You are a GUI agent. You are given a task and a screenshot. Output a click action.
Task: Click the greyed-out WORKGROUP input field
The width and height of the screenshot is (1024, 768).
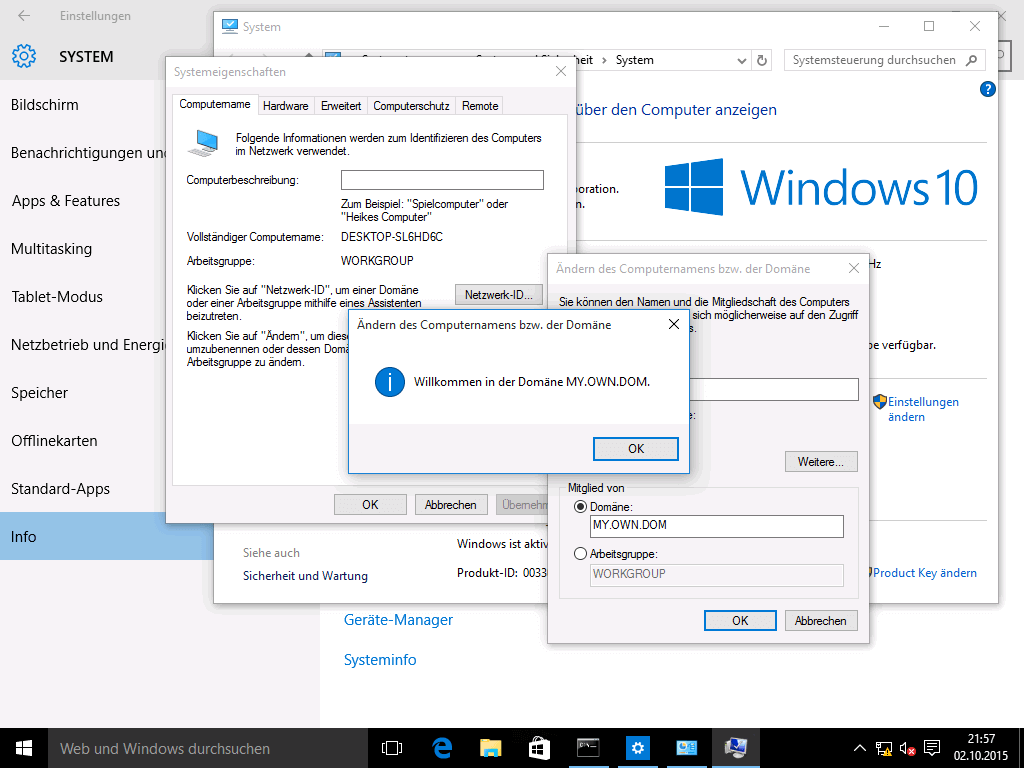[716, 575]
